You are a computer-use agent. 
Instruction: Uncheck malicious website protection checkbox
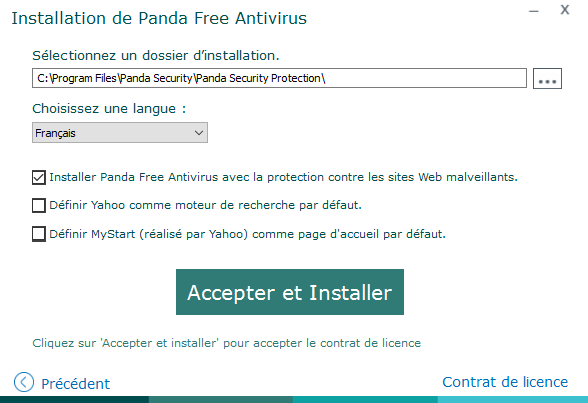(39, 177)
